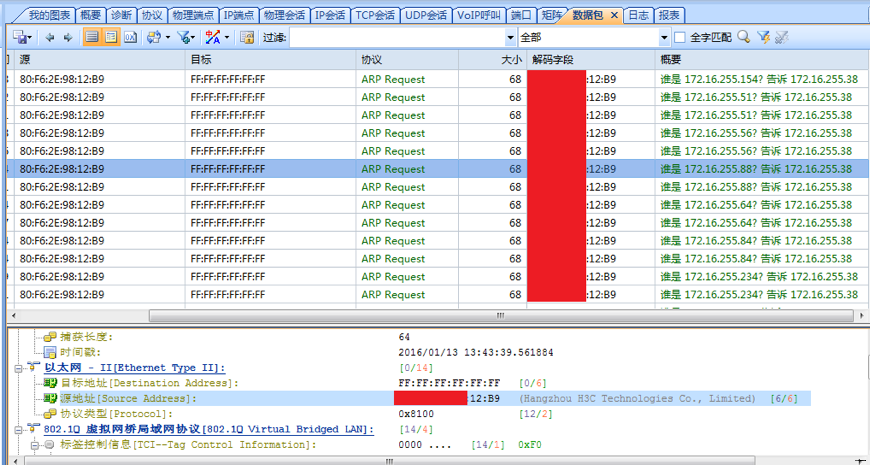This screenshot has height=465, width=870.
Task: Close the 数据包 tab
Action: click(614, 16)
